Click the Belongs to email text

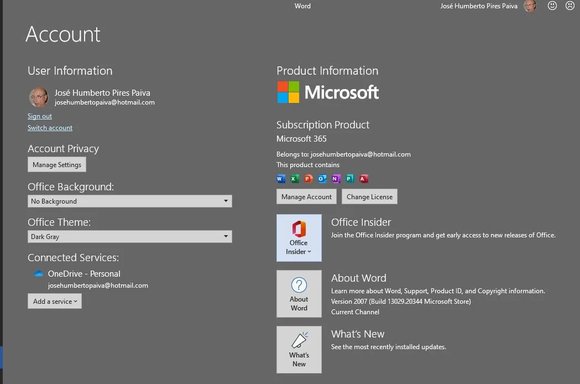[x=344, y=154]
